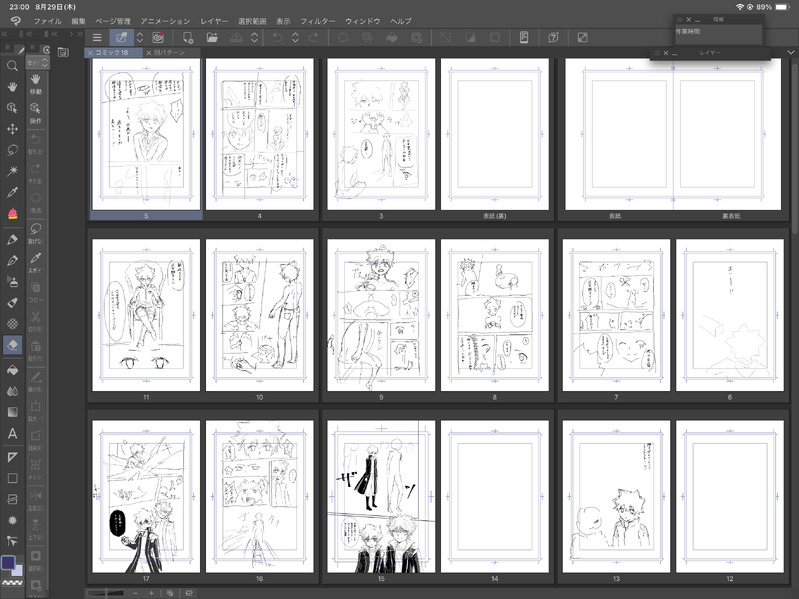
Task: Select the Operation object tool
Action: click(x=12, y=108)
